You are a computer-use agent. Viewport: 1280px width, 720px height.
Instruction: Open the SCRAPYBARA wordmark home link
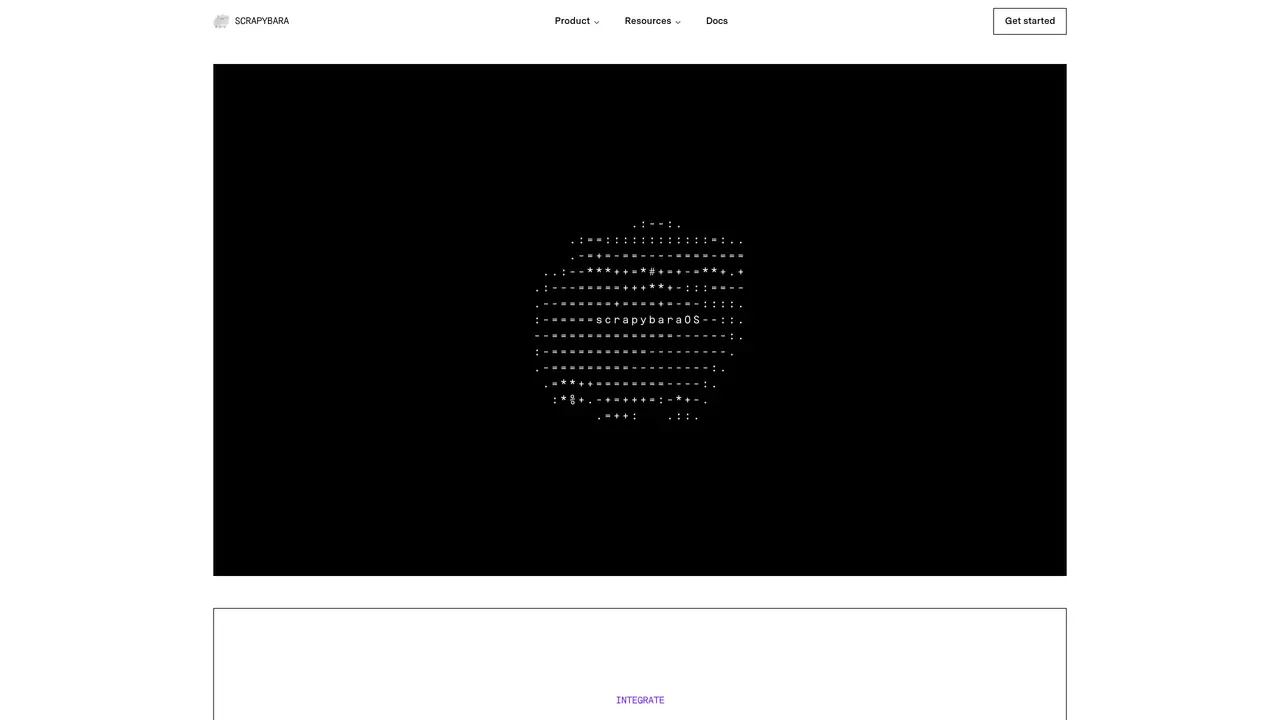point(262,21)
